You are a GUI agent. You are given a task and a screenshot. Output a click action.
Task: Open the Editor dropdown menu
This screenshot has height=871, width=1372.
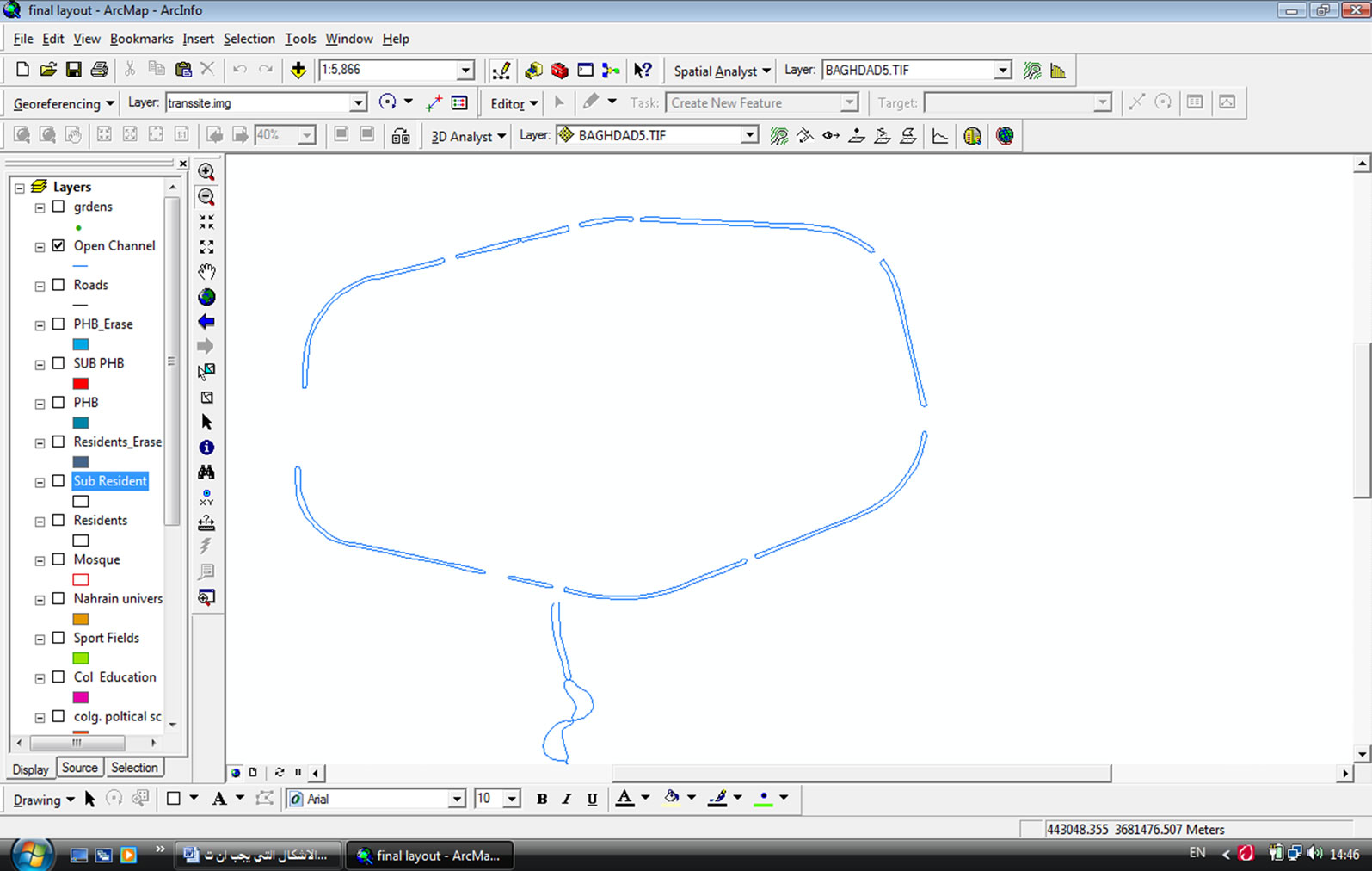(514, 103)
